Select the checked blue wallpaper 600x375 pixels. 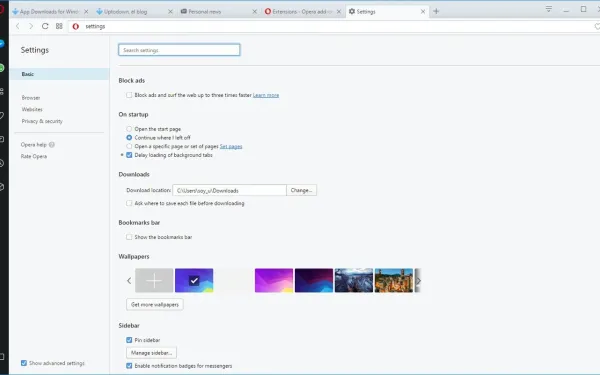tap(194, 280)
